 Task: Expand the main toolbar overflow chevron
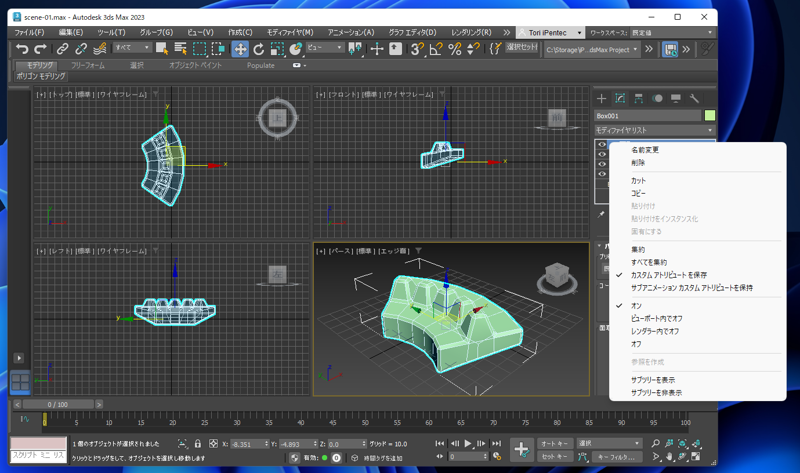point(648,49)
